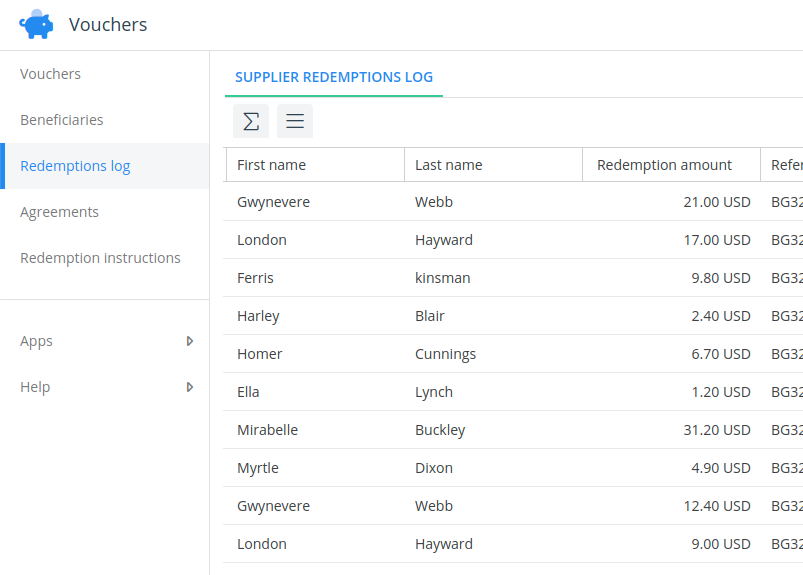Image resolution: width=803 pixels, height=575 pixels.
Task: Click the sigma summary icon
Action: (x=251, y=121)
